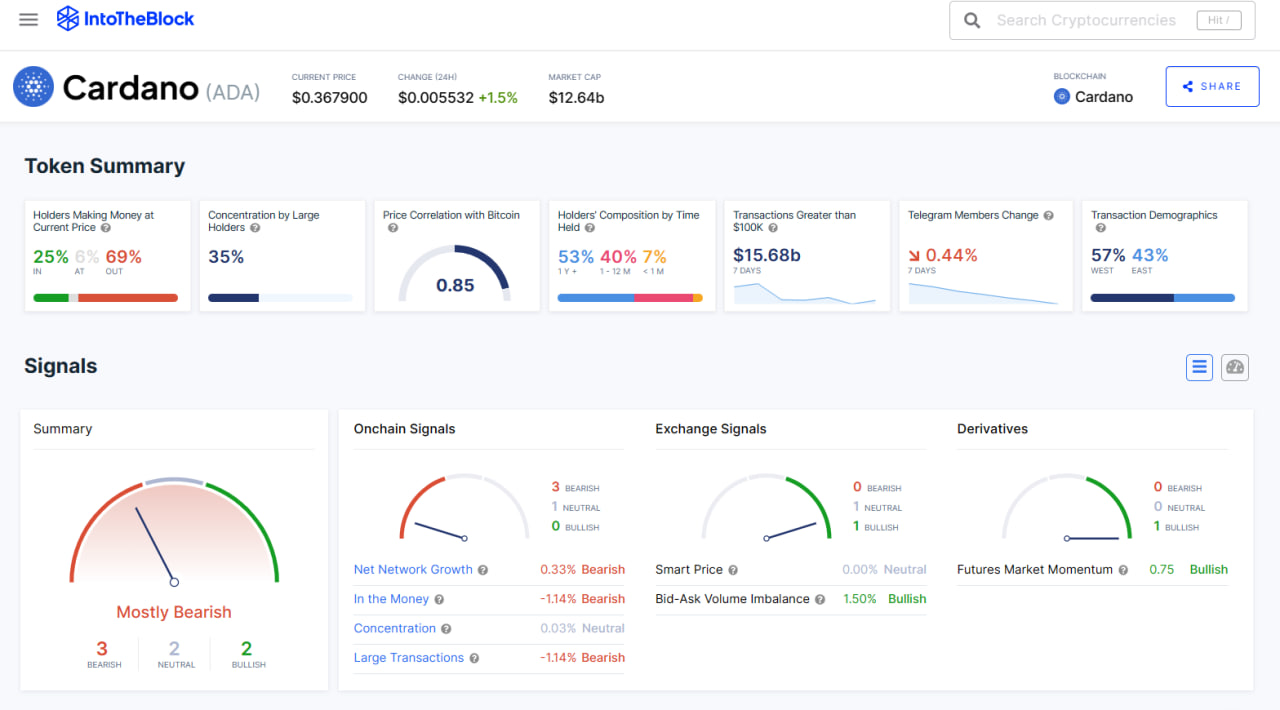
Task: Click the Telegram 0.44% decrease value
Action: (x=942, y=255)
